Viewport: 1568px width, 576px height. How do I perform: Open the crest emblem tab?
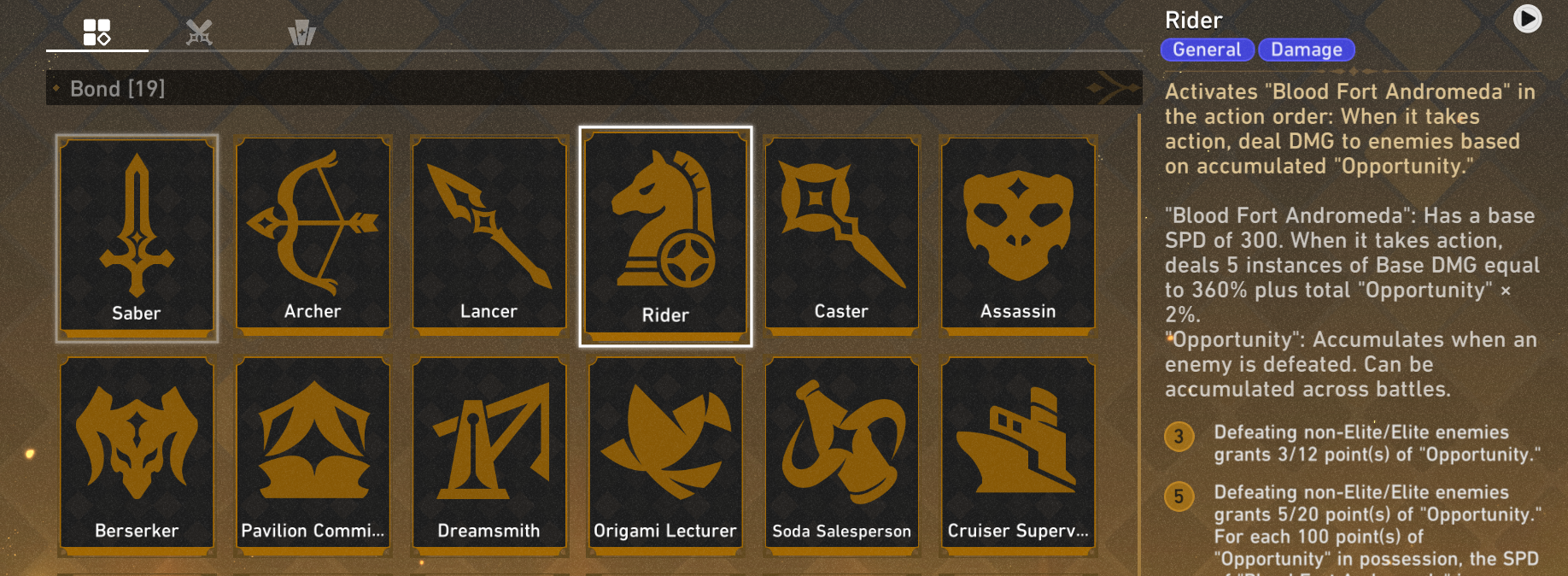tap(301, 32)
